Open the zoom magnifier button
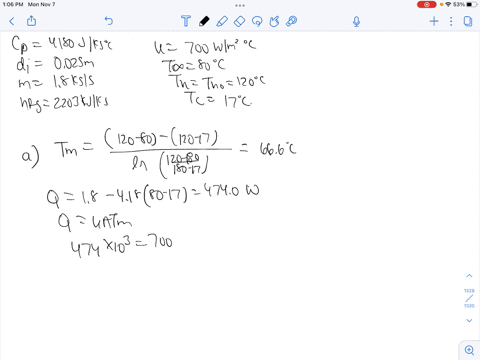 [469, 350]
